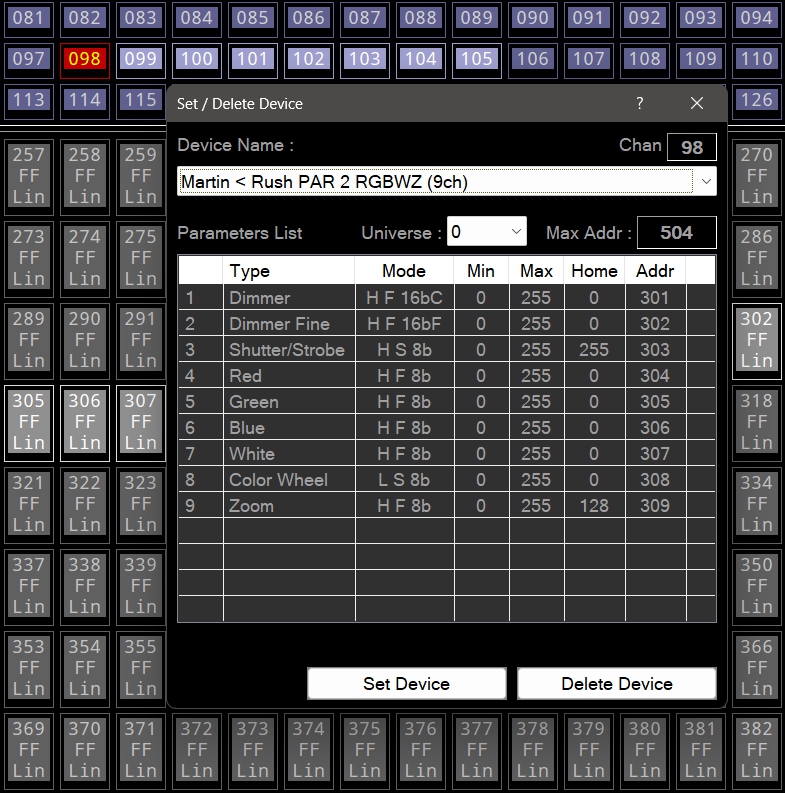The width and height of the screenshot is (785, 793).
Task: Click the help question mark in dialog title
Action: pyautogui.click(x=640, y=103)
